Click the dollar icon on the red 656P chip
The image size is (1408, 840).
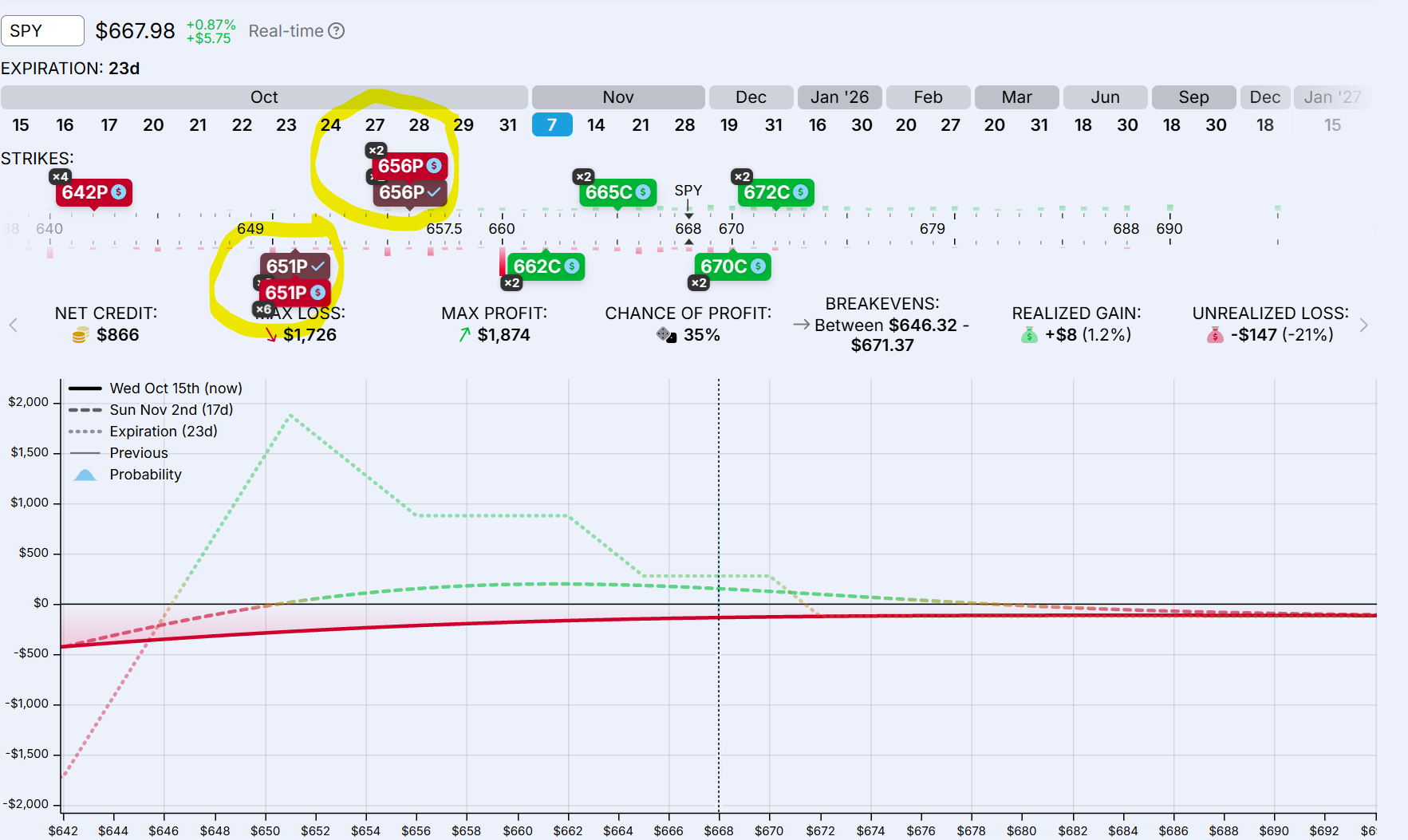coord(434,166)
